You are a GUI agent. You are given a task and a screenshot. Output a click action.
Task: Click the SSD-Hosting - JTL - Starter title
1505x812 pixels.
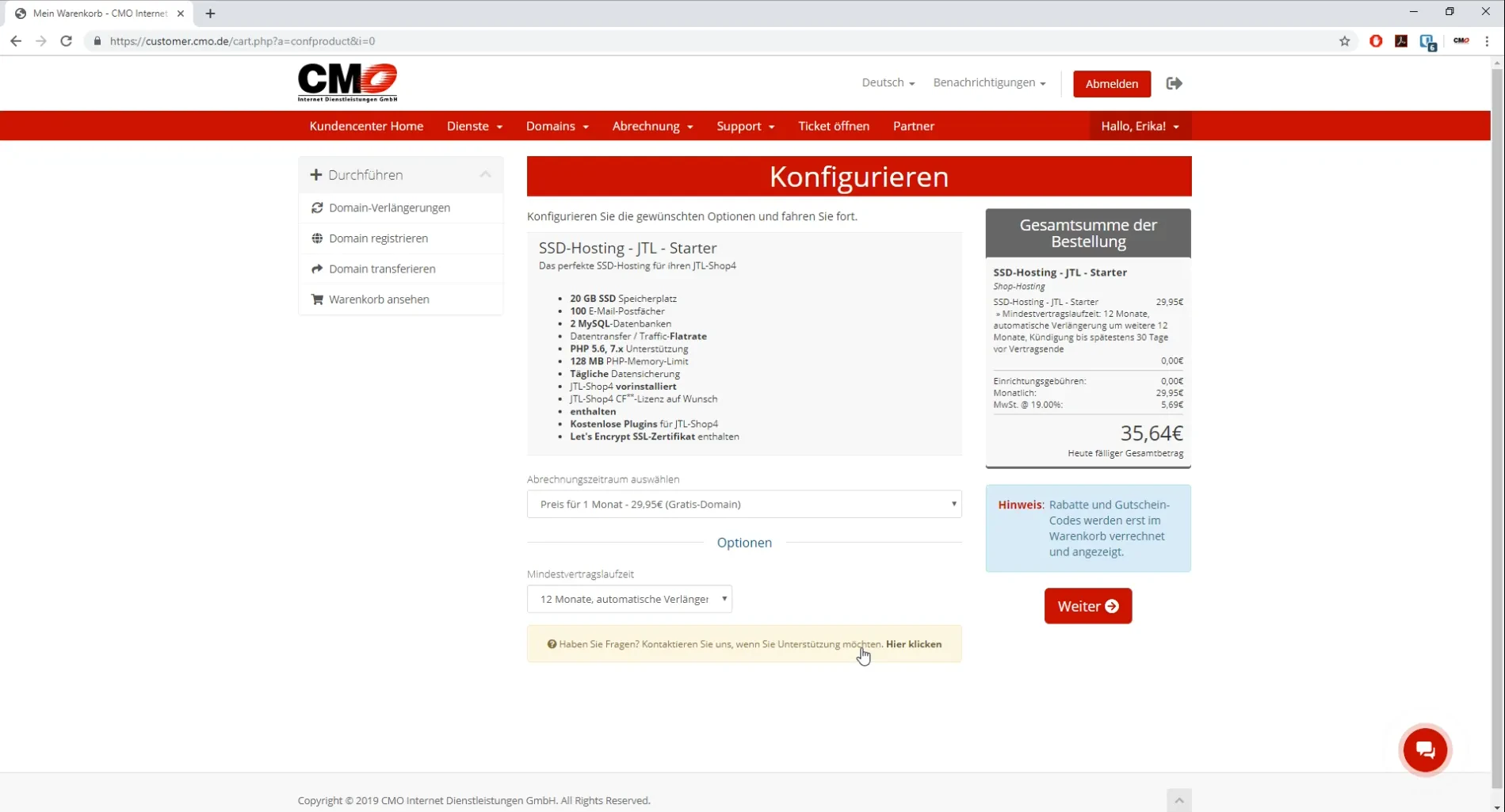point(627,248)
